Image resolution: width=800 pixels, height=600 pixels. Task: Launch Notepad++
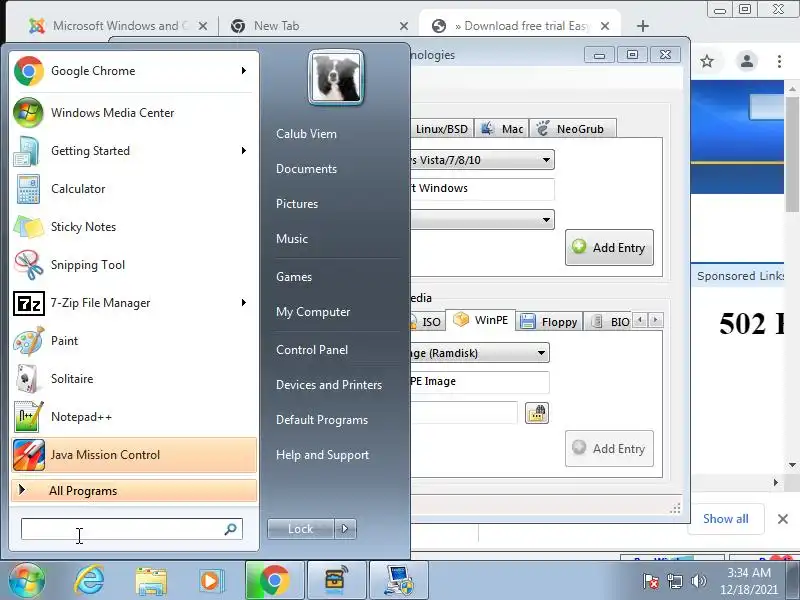point(134,417)
